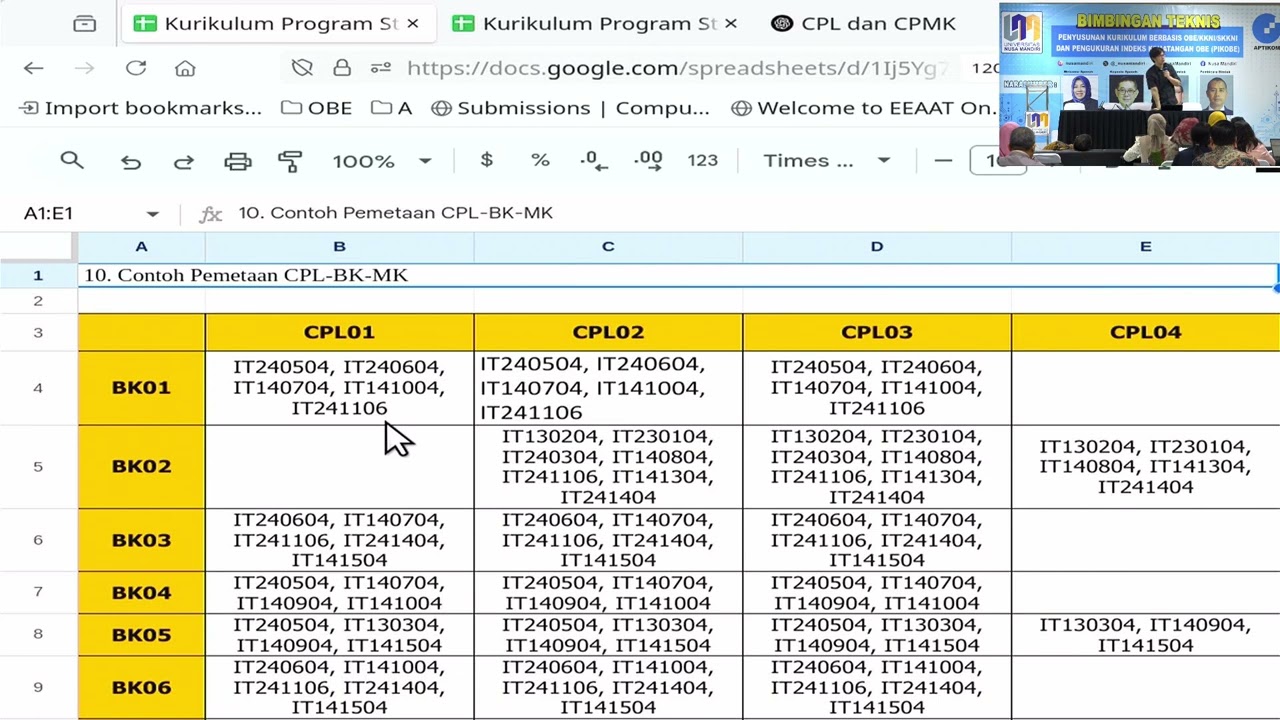This screenshot has height=720, width=1280.
Task: Click the browser address bar URL
Action: [677, 68]
